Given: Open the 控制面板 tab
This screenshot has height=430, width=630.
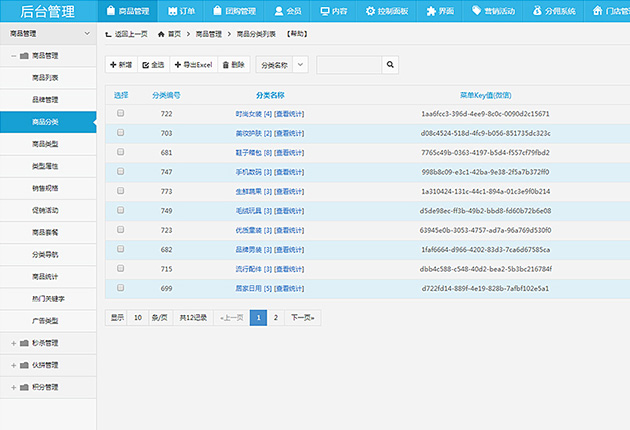Looking at the screenshot, I should tap(386, 11).
